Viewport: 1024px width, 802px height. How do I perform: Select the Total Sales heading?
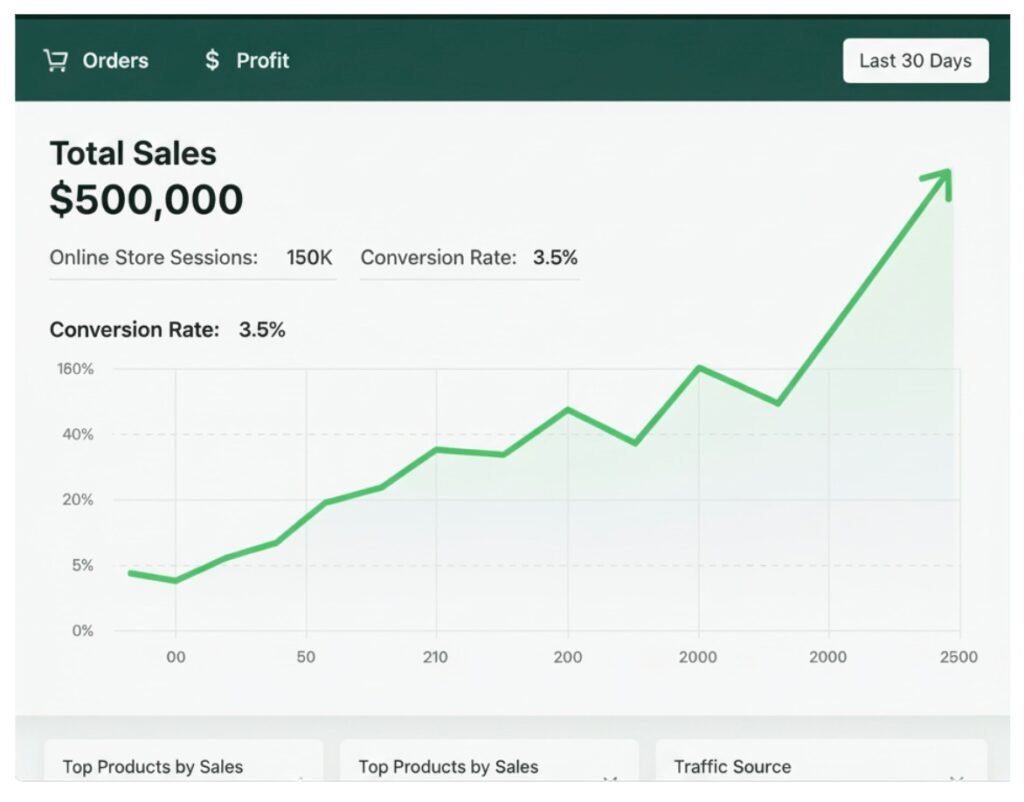point(133,153)
